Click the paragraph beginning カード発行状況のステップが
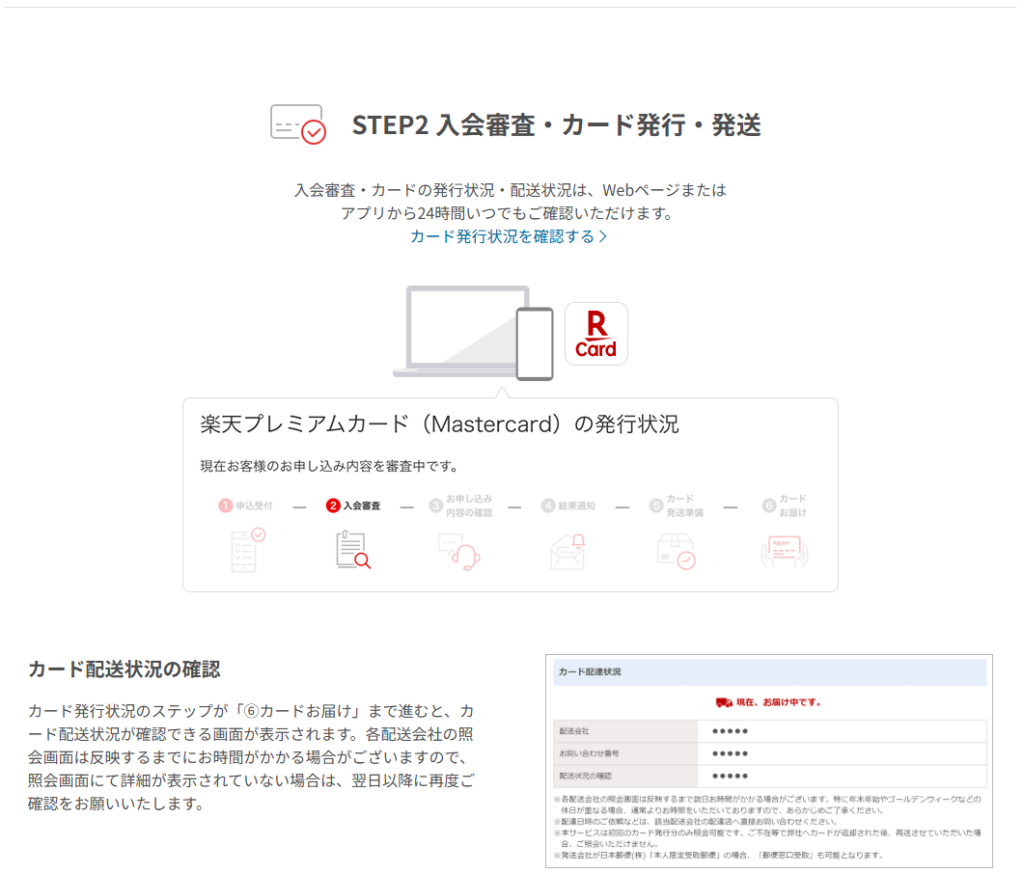This screenshot has width=1024, height=874. pyautogui.click(x=251, y=757)
